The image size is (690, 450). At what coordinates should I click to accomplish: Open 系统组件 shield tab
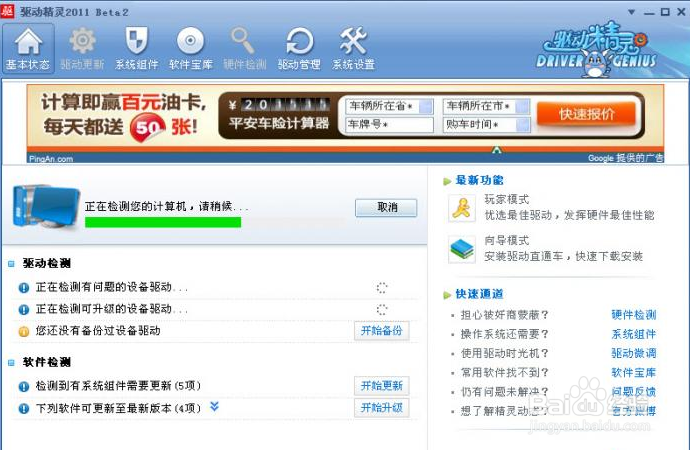click(137, 49)
